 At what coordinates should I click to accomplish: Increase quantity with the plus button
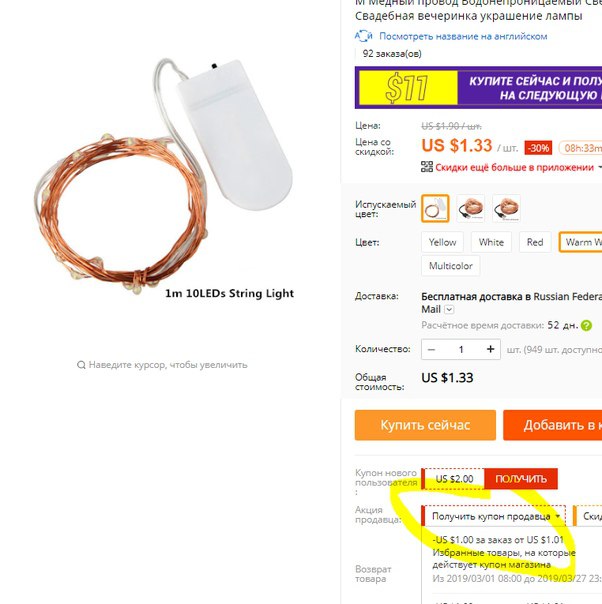pos(490,349)
